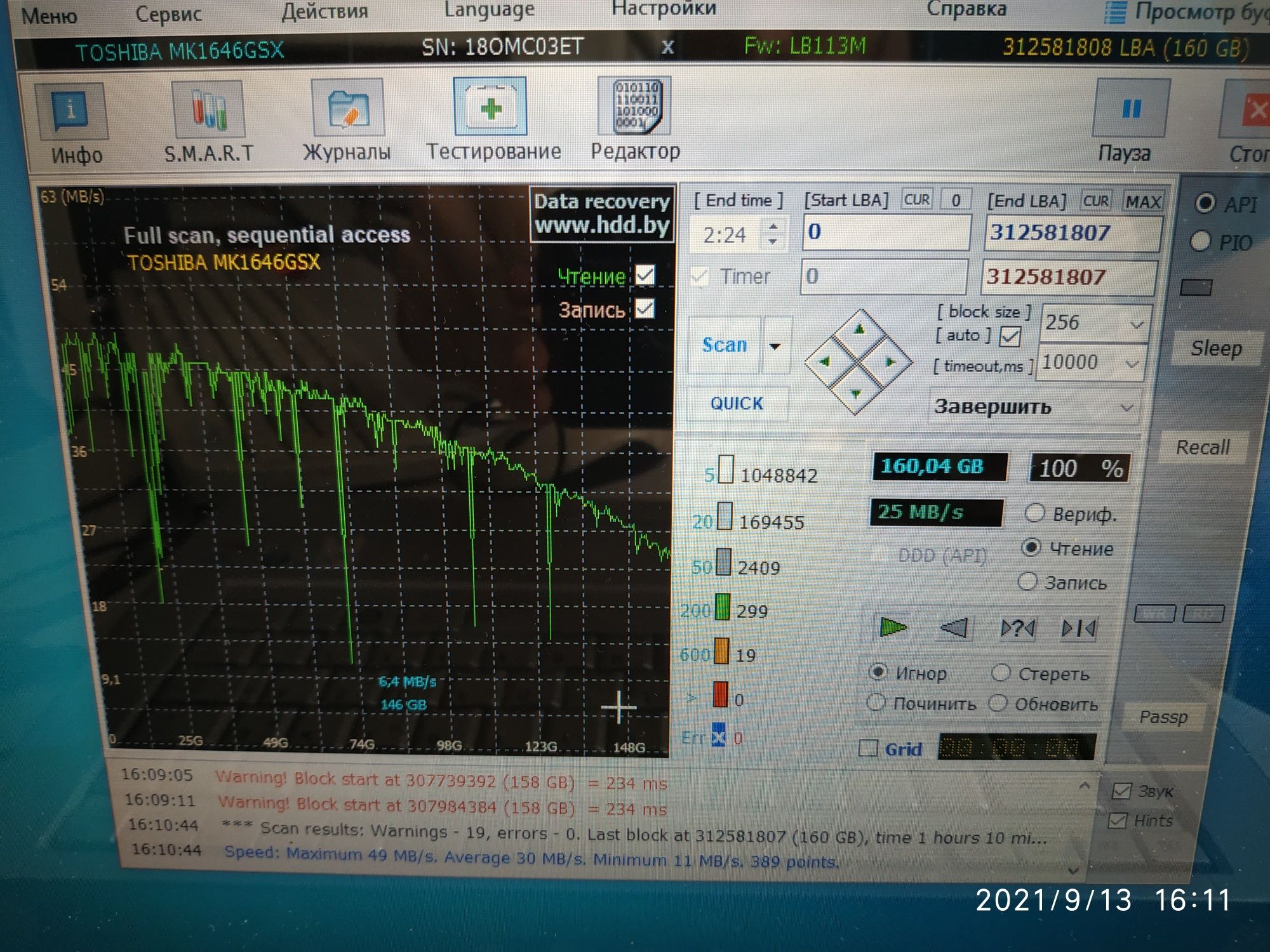1270x952 pixels.
Task: Click the up arrow on diamond navigator
Action: (x=859, y=329)
